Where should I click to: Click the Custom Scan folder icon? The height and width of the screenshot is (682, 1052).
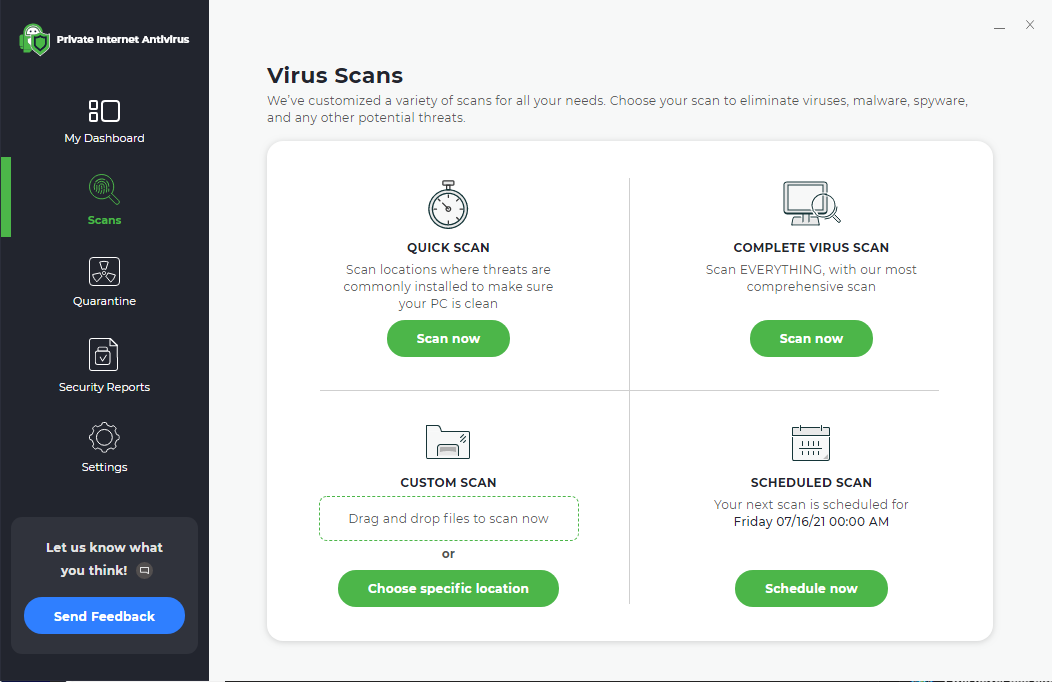pyautogui.click(x=448, y=441)
